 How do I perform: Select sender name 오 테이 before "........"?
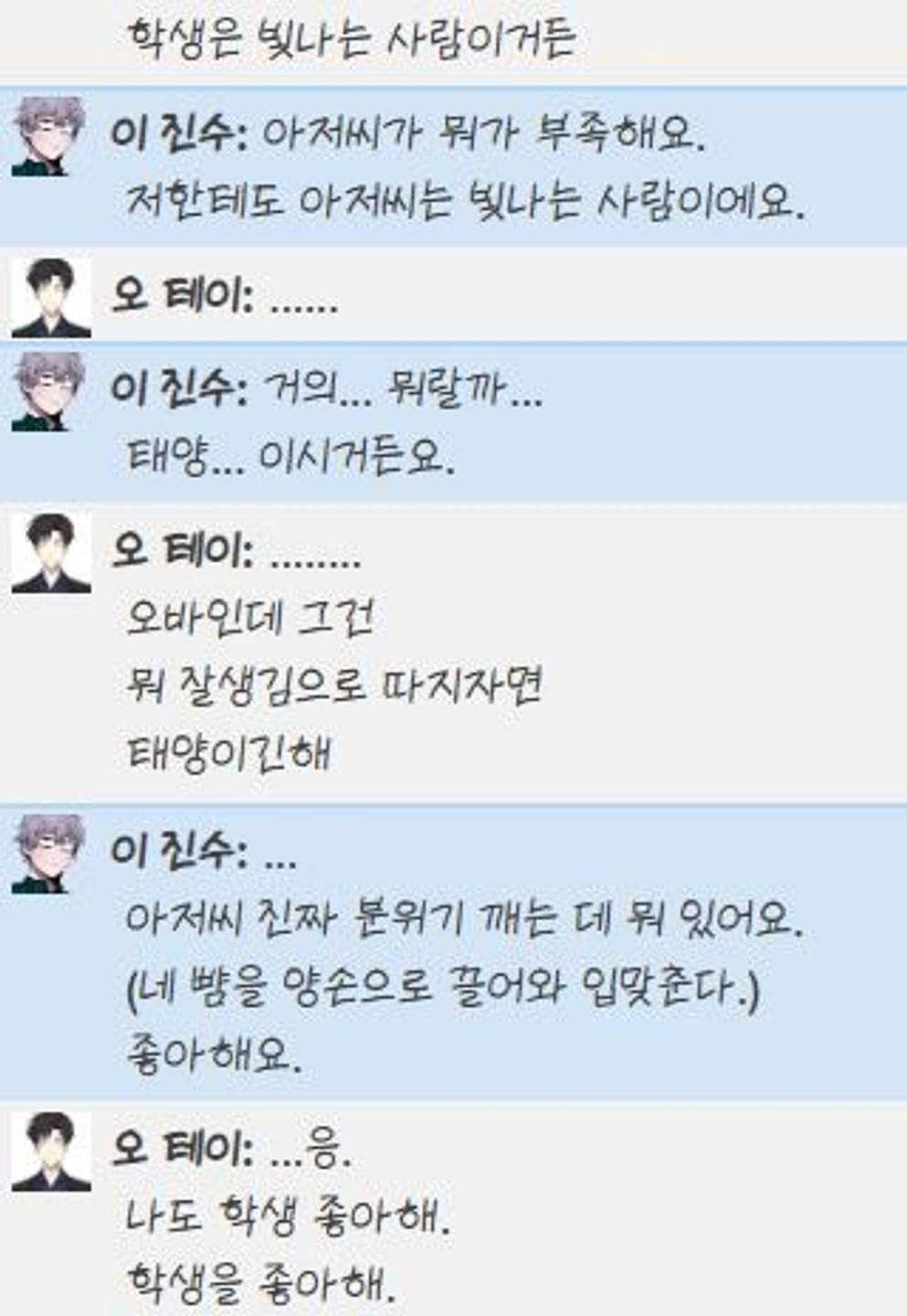click(x=182, y=550)
